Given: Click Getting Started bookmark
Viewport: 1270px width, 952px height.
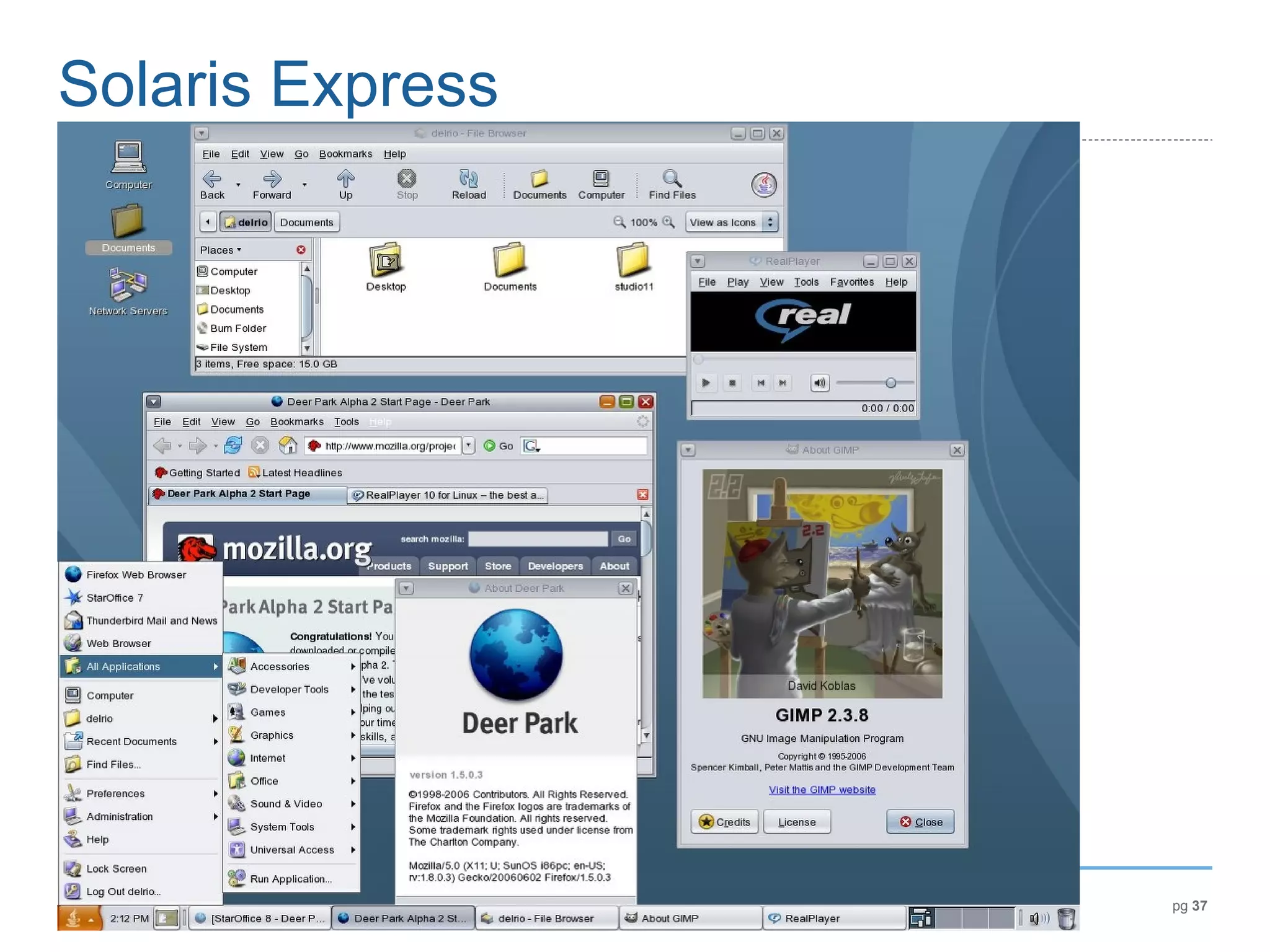Looking at the screenshot, I should (x=197, y=473).
